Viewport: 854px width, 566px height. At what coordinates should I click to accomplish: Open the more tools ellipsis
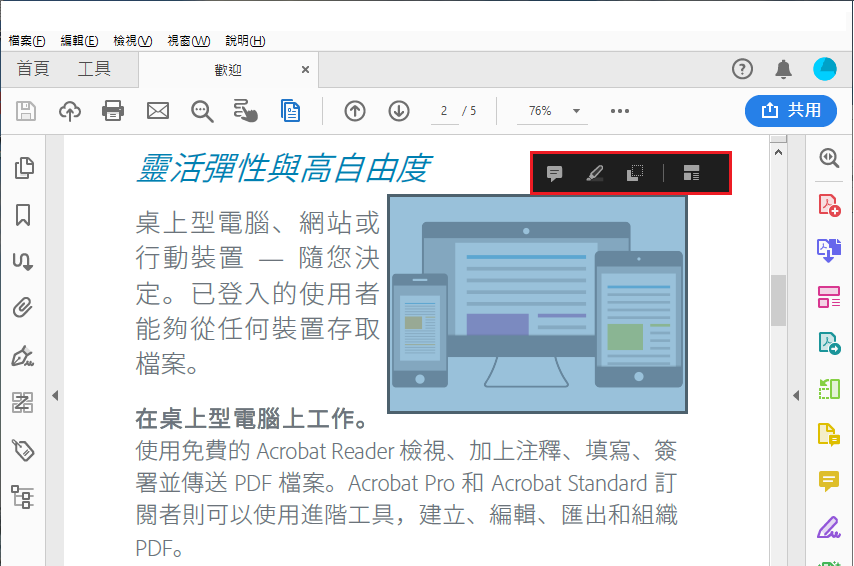click(620, 111)
